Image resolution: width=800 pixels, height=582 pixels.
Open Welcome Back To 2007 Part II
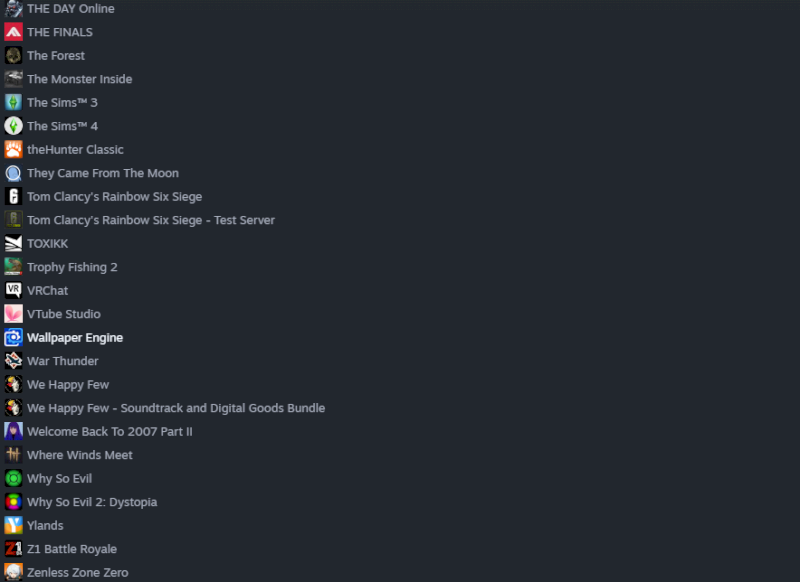(109, 432)
